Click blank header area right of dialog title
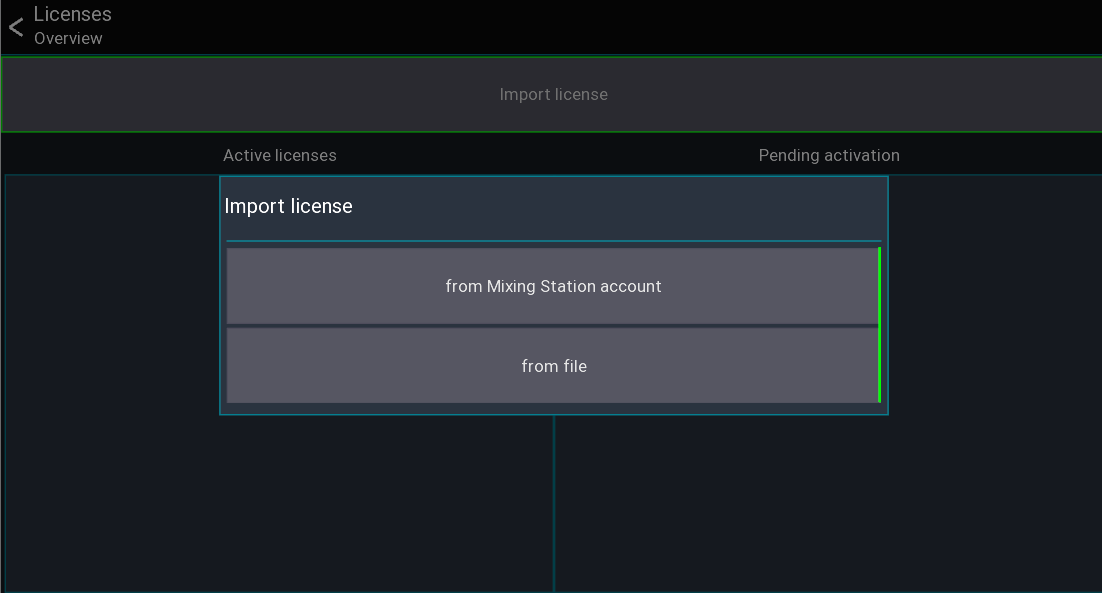This screenshot has width=1102, height=593. coord(618,207)
